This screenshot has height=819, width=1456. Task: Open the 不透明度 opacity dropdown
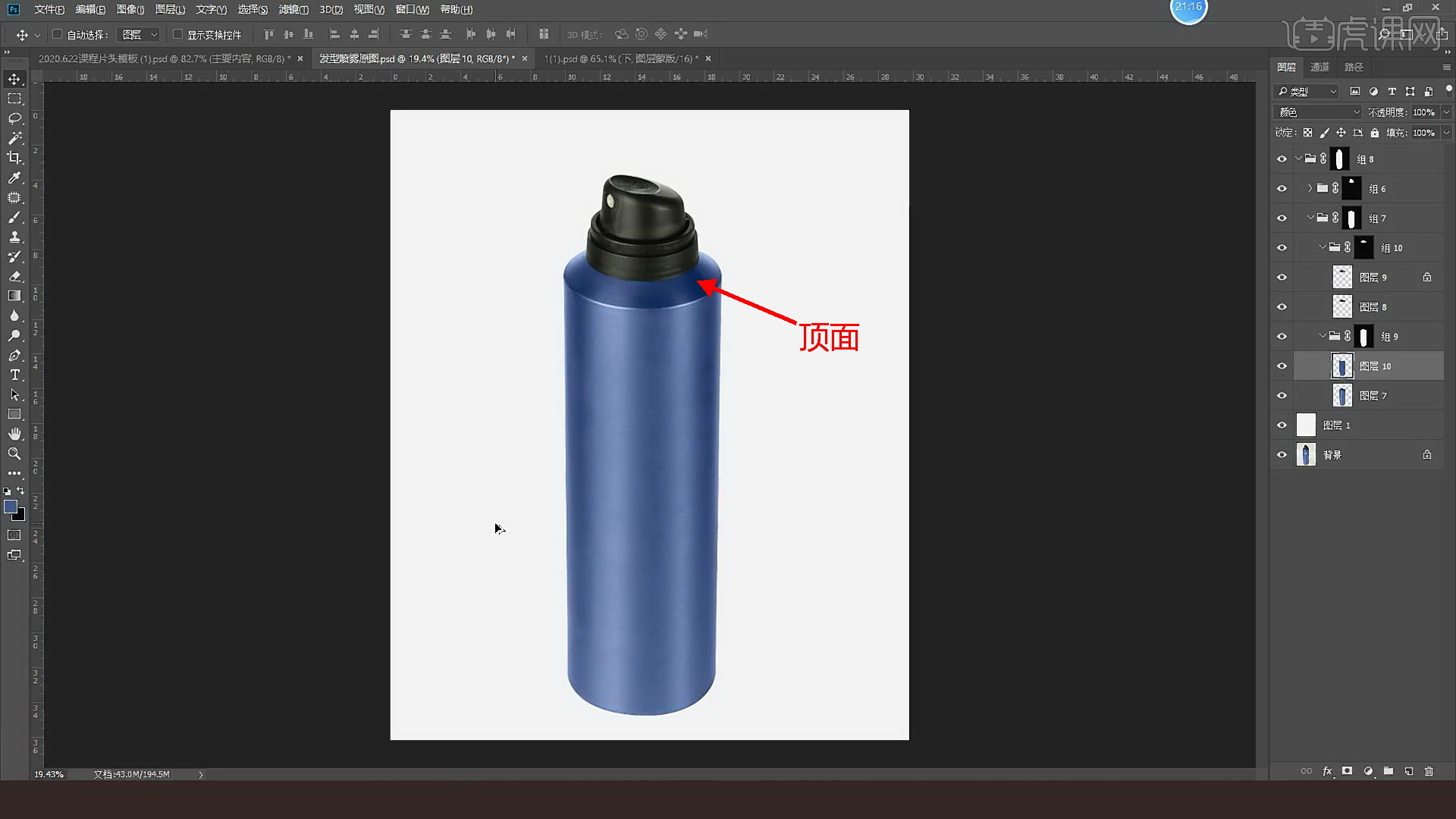[1446, 112]
